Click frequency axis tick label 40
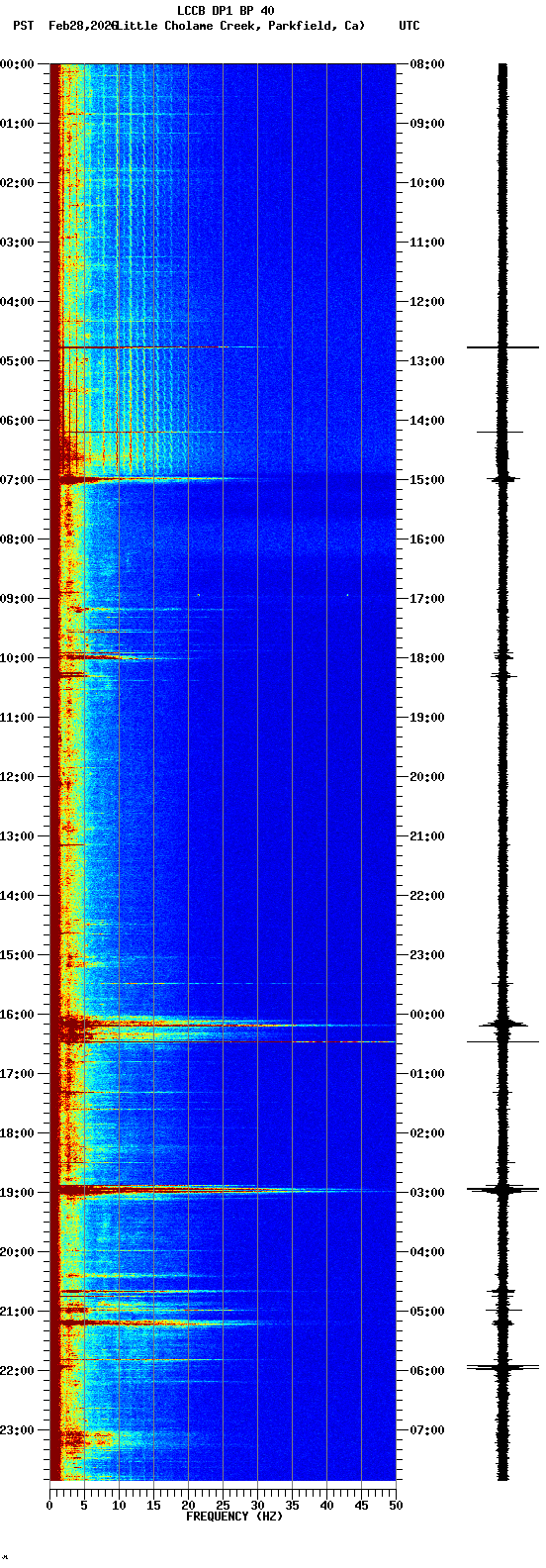Screen dimensions: 546x1568 326,1506
